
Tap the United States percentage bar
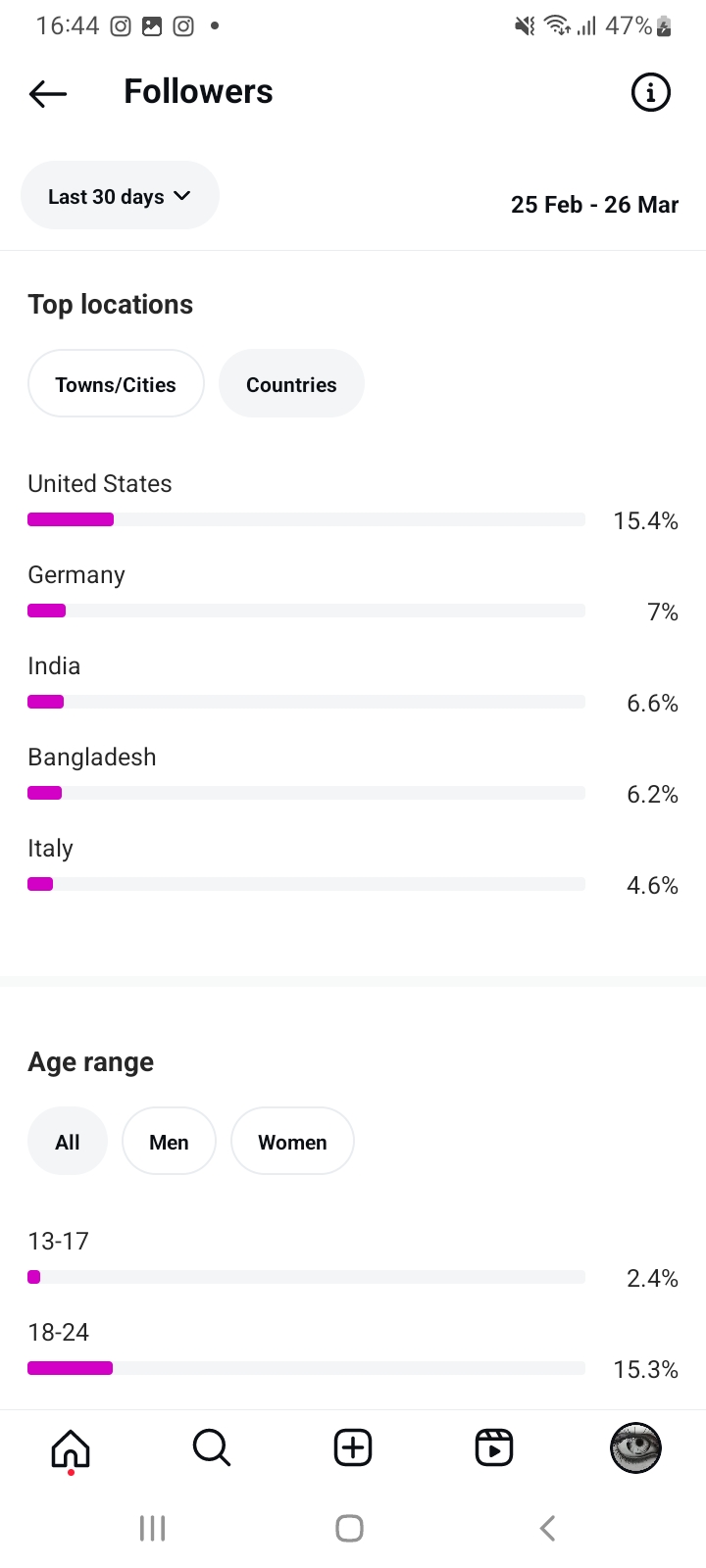point(306,519)
